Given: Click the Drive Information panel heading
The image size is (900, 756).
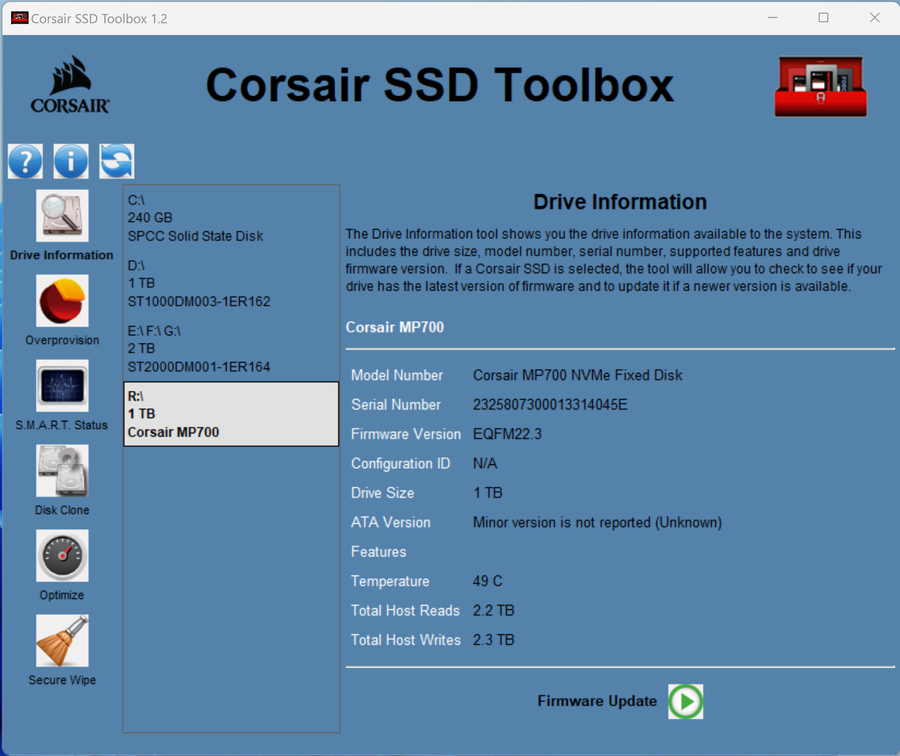Looking at the screenshot, I should click(620, 202).
